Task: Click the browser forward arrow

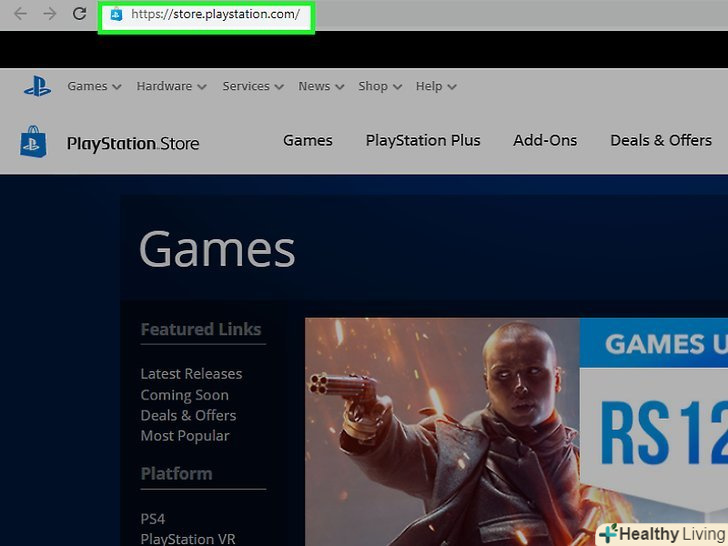Action: [49, 14]
